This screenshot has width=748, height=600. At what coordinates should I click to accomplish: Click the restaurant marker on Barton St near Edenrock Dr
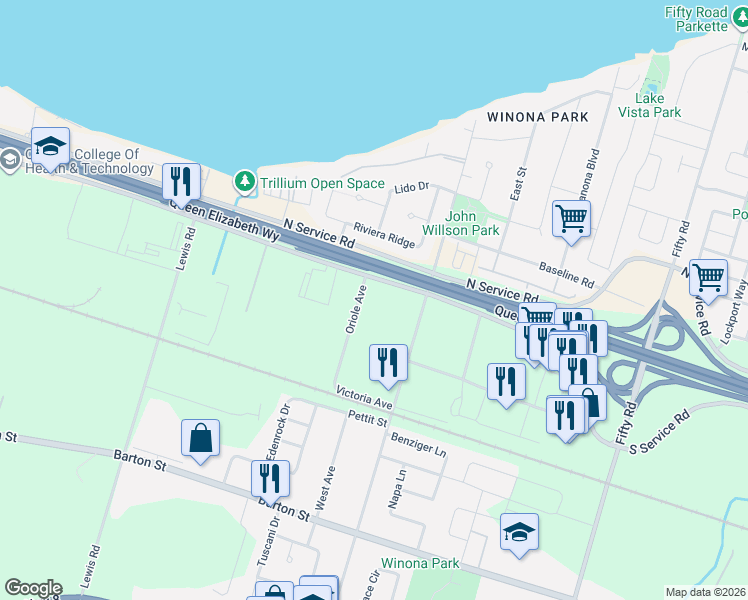click(270, 479)
